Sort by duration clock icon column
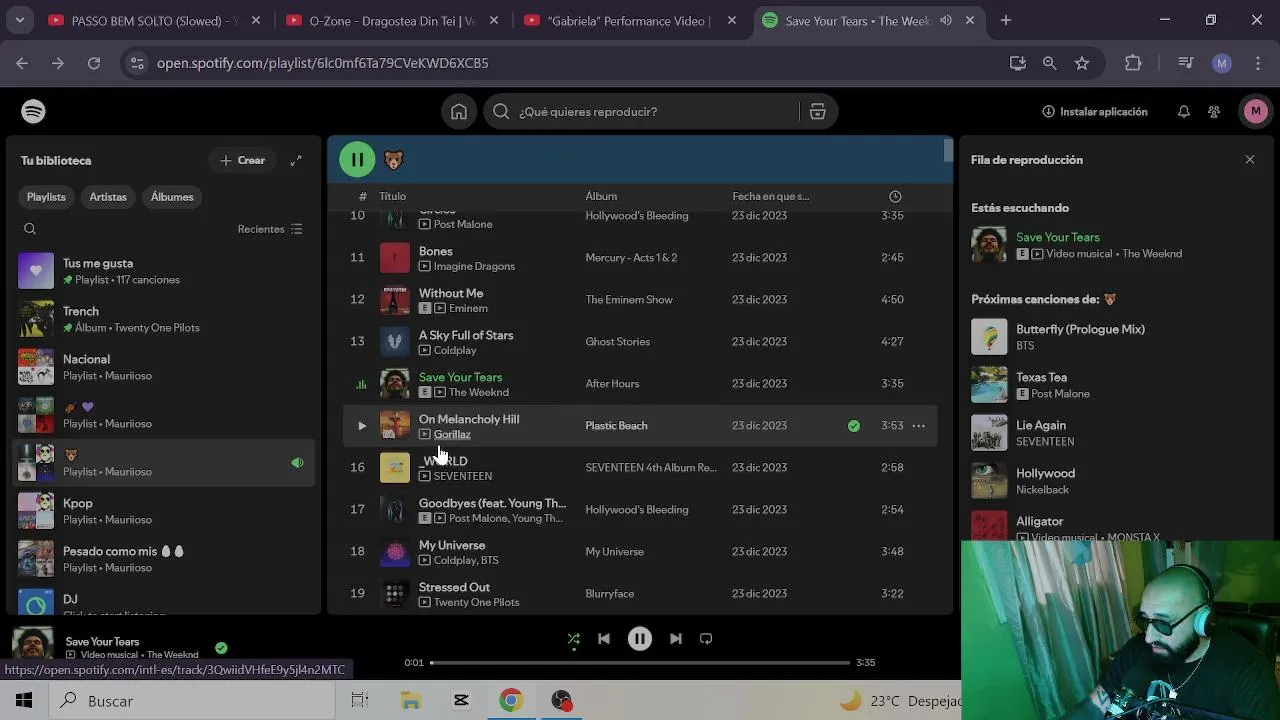The width and height of the screenshot is (1280, 720). (x=895, y=196)
